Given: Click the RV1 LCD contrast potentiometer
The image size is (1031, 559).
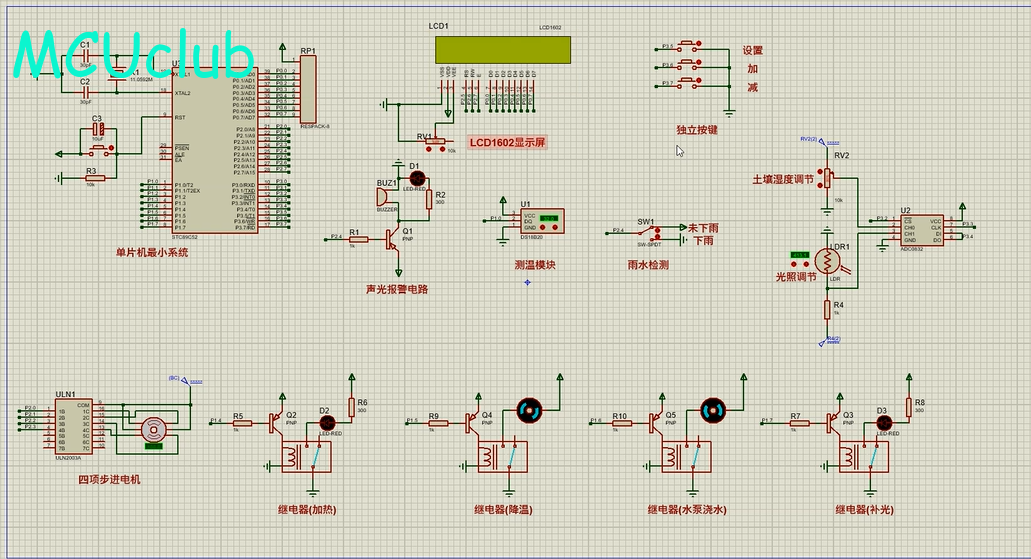Looking at the screenshot, I should [x=433, y=139].
